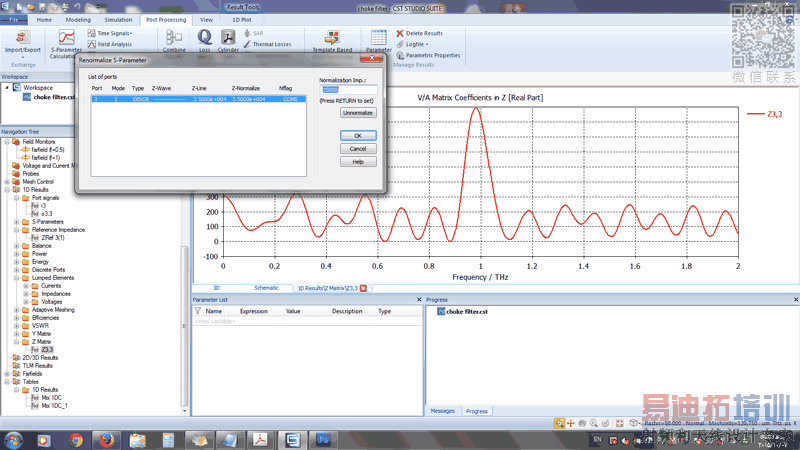Collapse the Z Matrix folder
Viewport: 800px width, 450px height.
17,342
